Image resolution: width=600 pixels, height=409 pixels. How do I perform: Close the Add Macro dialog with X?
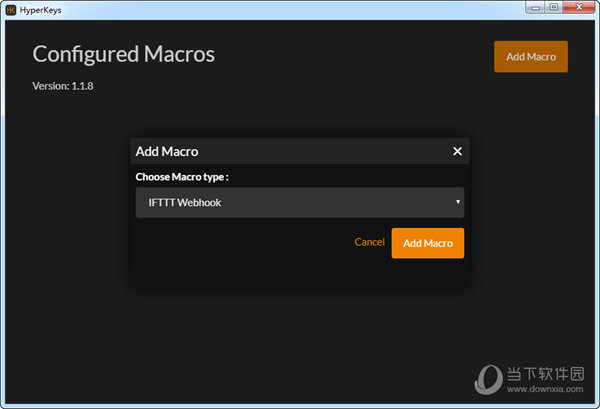(x=457, y=151)
